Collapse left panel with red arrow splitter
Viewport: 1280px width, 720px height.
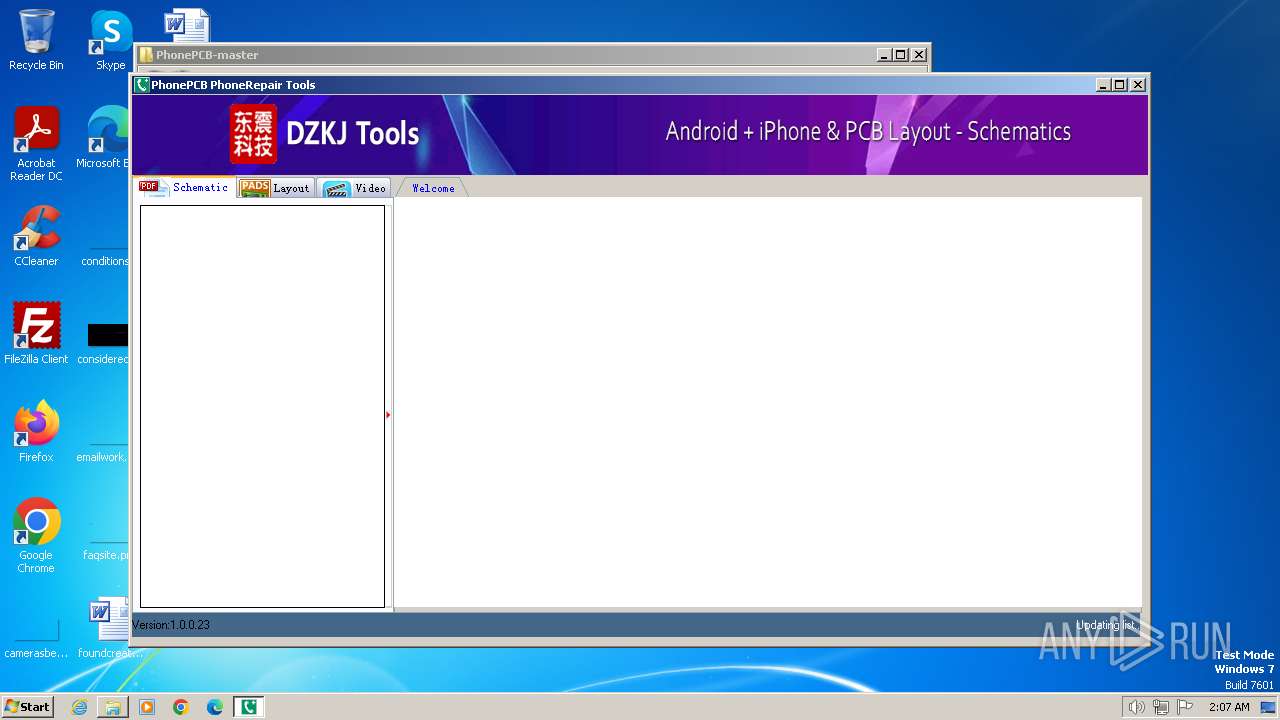click(388, 414)
